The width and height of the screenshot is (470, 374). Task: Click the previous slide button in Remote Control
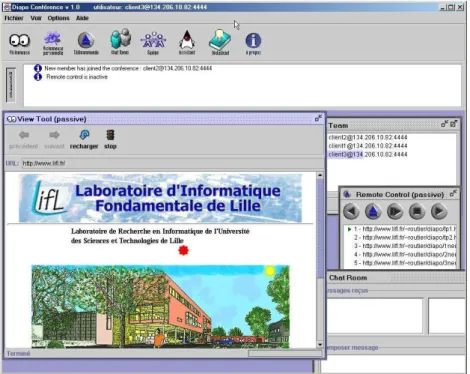[x=351, y=211]
